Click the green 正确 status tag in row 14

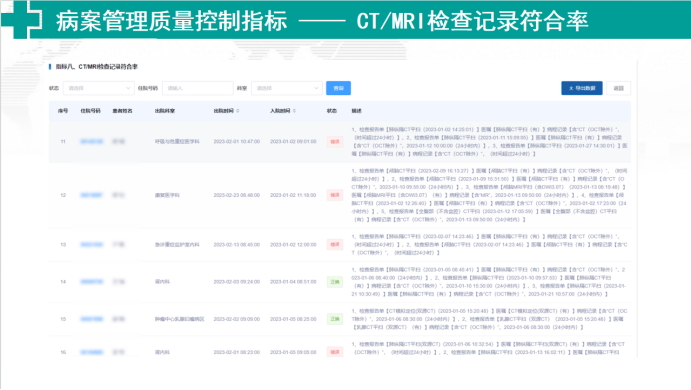(x=335, y=282)
